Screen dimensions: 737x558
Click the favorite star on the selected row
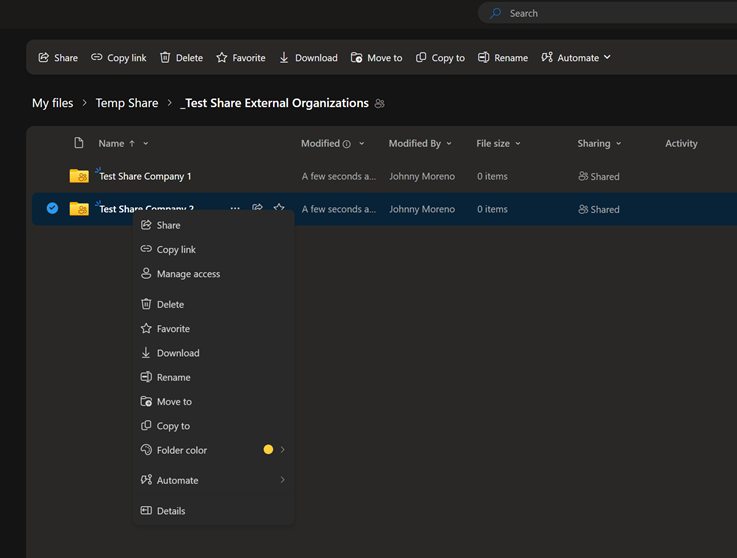click(x=279, y=207)
